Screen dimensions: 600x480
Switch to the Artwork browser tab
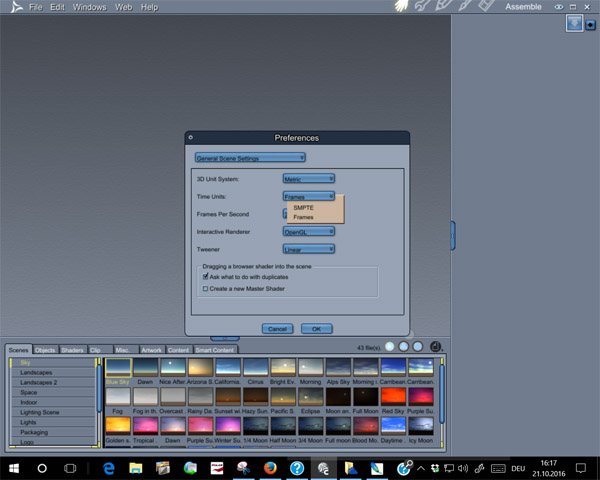coord(152,350)
